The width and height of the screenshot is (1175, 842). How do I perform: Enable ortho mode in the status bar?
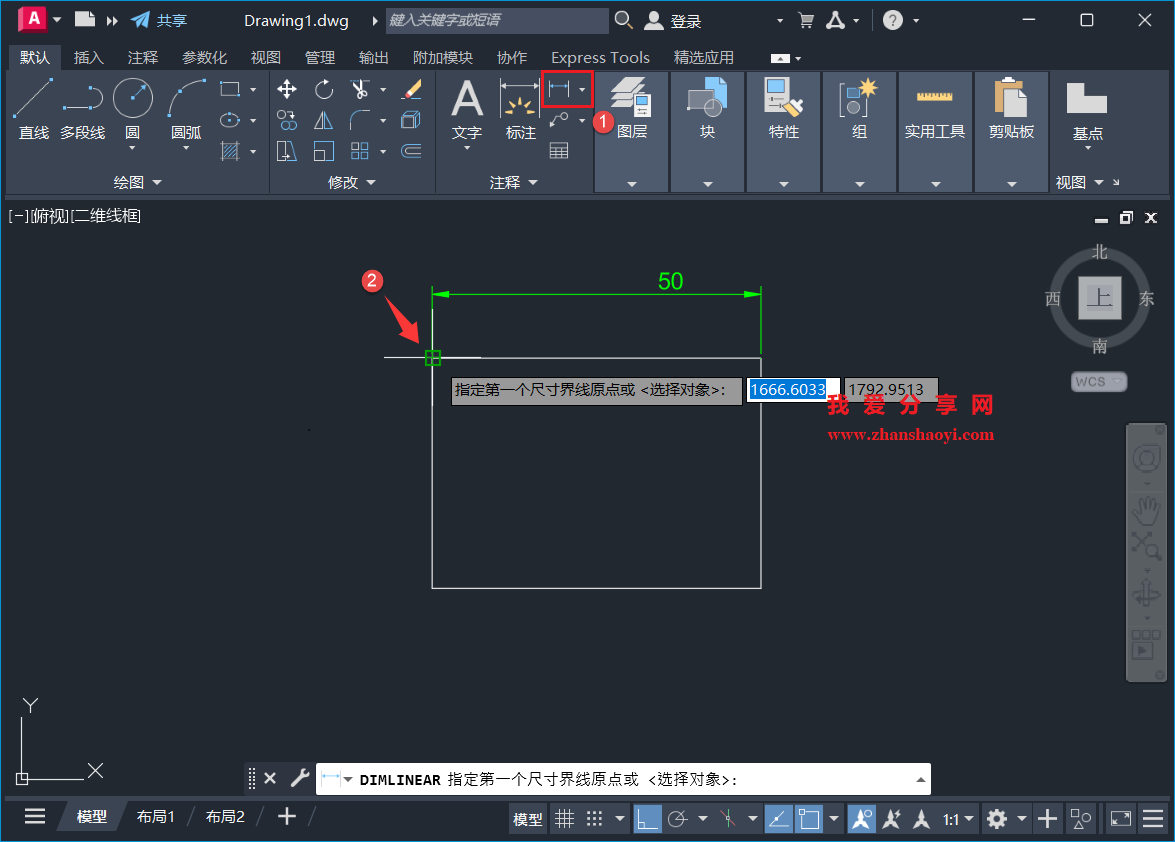[x=648, y=818]
